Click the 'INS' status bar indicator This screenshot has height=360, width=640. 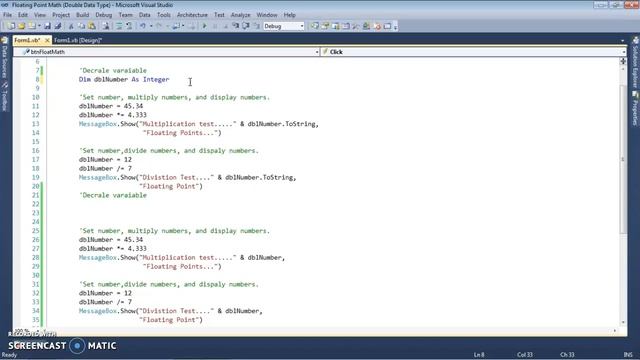point(628,355)
